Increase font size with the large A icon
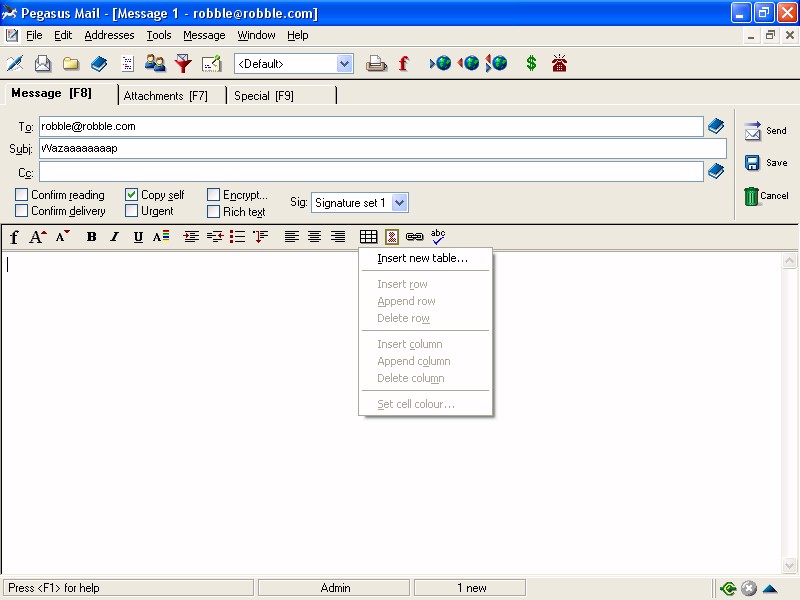Screen dimensions: 800x600 point(38,237)
